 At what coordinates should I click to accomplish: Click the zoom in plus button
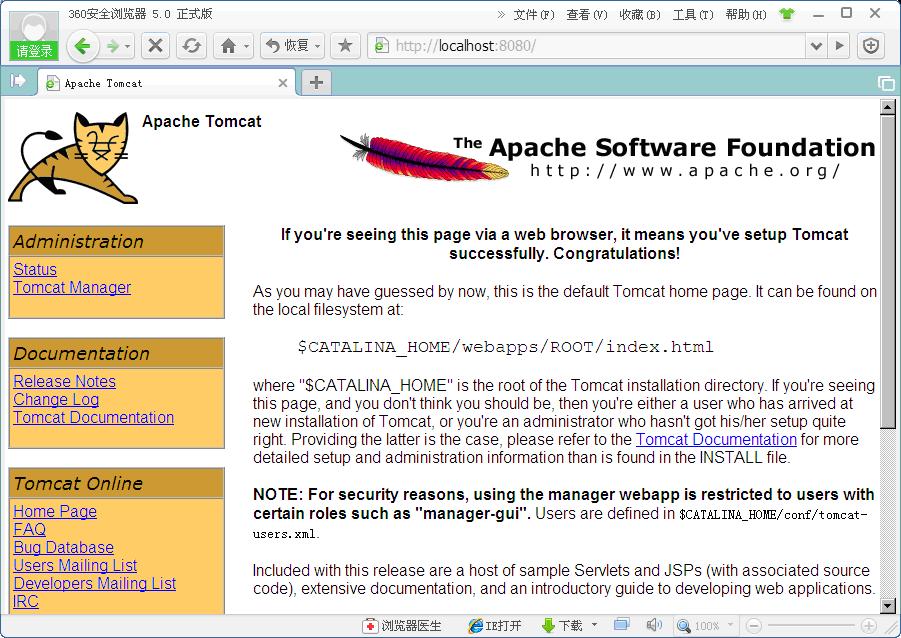[x=869, y=625]
